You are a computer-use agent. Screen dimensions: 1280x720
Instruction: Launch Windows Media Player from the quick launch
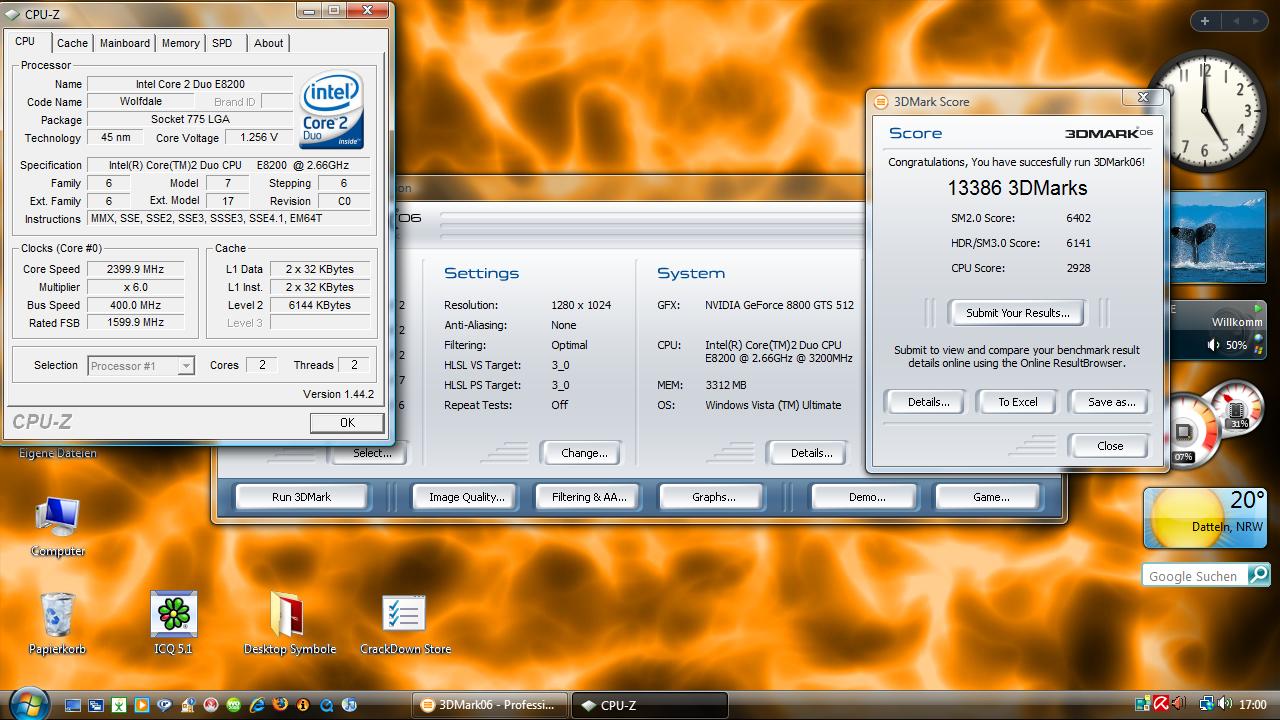click(x=142, y=705)
